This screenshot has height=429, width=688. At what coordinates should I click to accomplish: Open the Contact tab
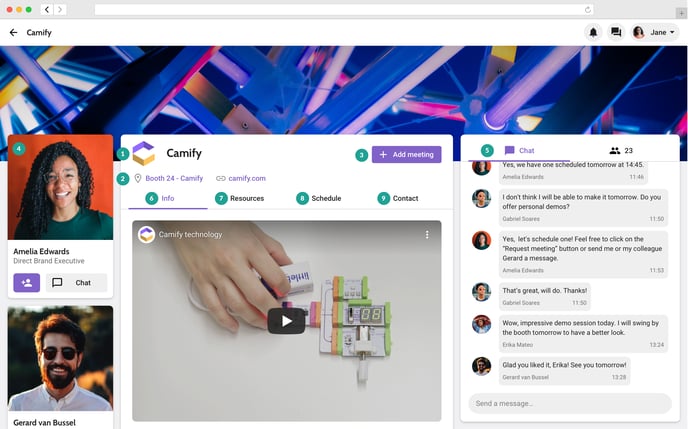[405, 198]
